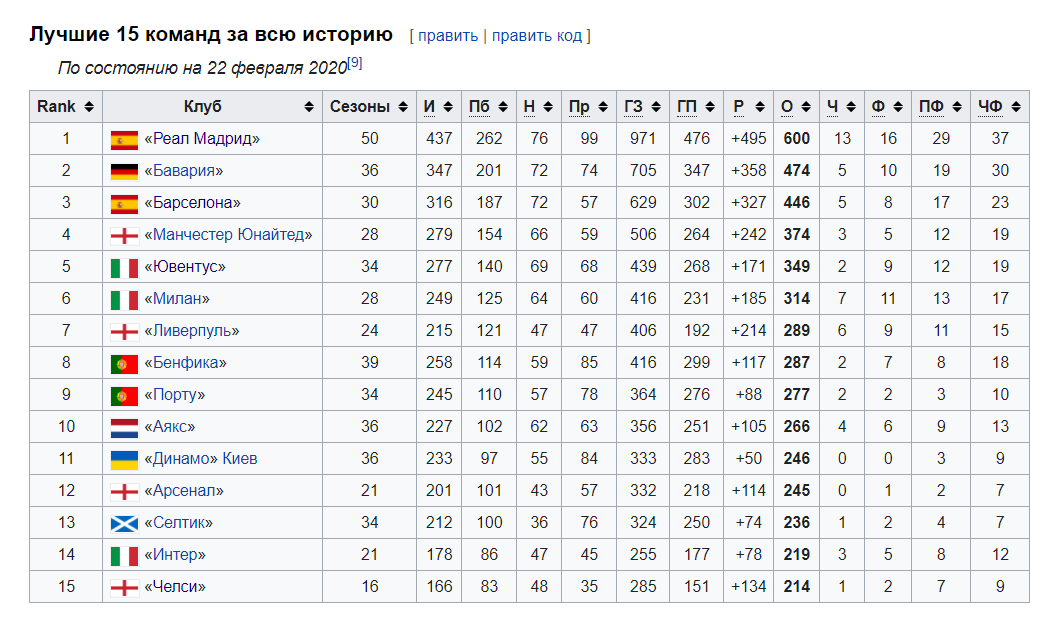1056x627 pixels.
Task: Sort the table by Сезоны column
Action: pos(369,107)
